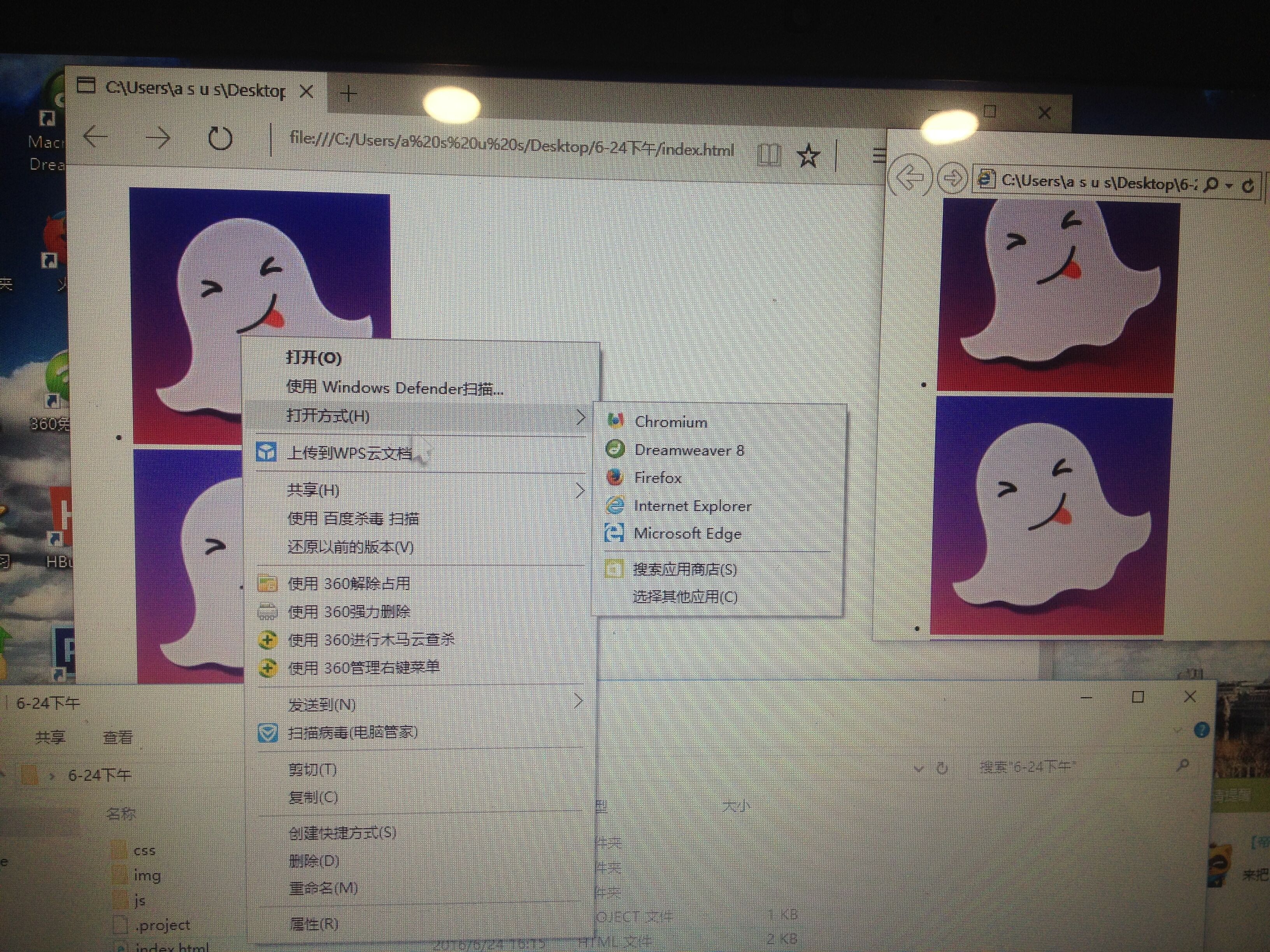Screen dimensions: 1270x952
Task: Select the css folder
Action: (x=144, y=850)
